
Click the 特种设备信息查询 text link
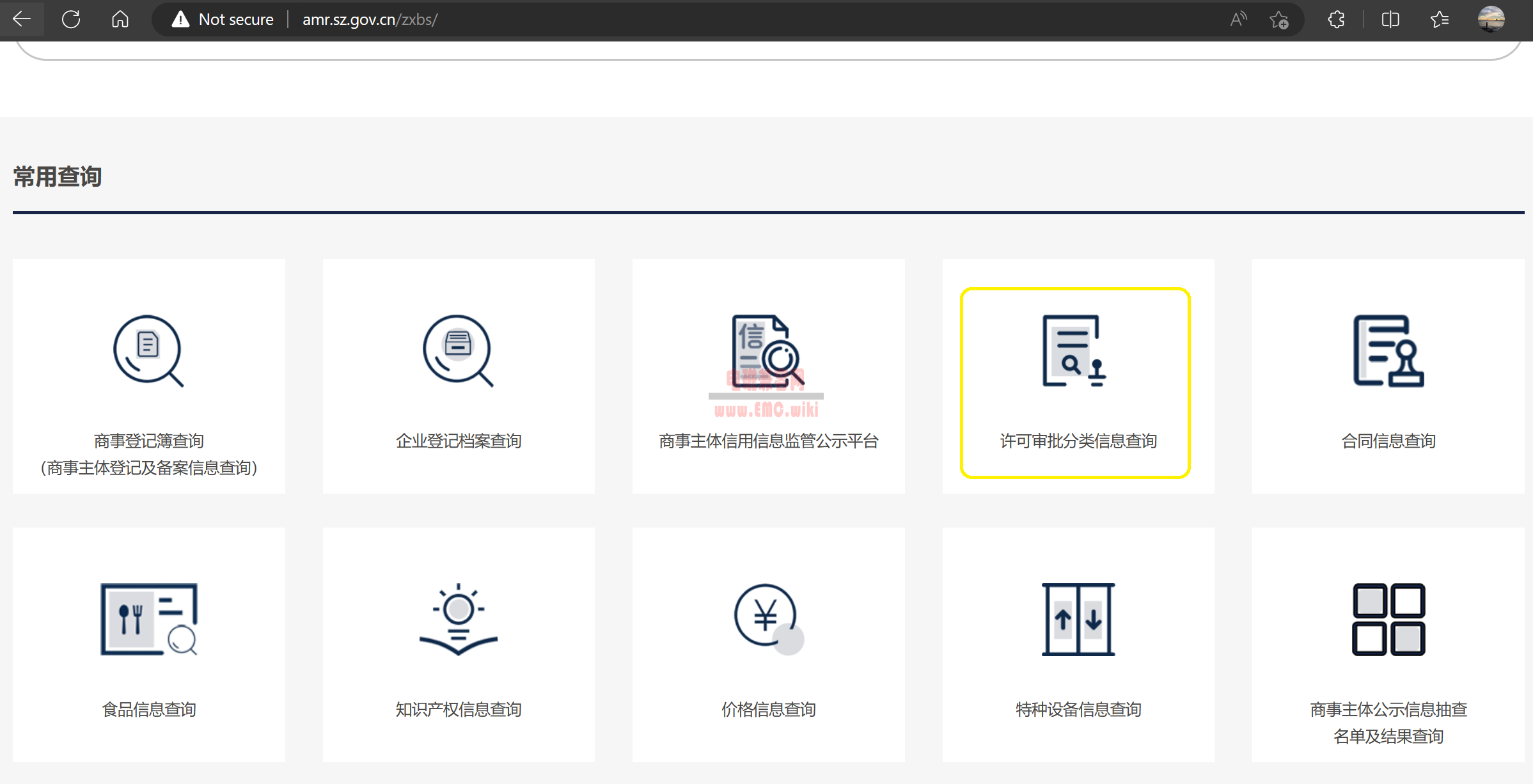(x=1078, y=710)
